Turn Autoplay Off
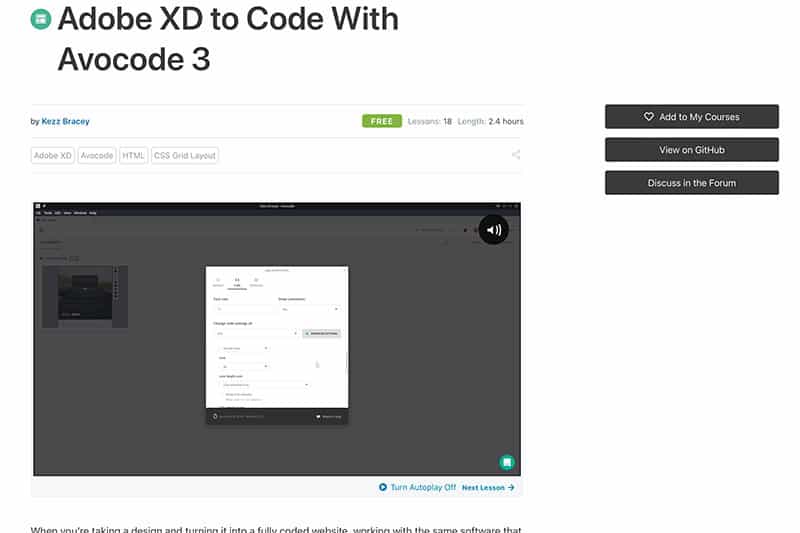Screen dimensions: 800x533 417,488
